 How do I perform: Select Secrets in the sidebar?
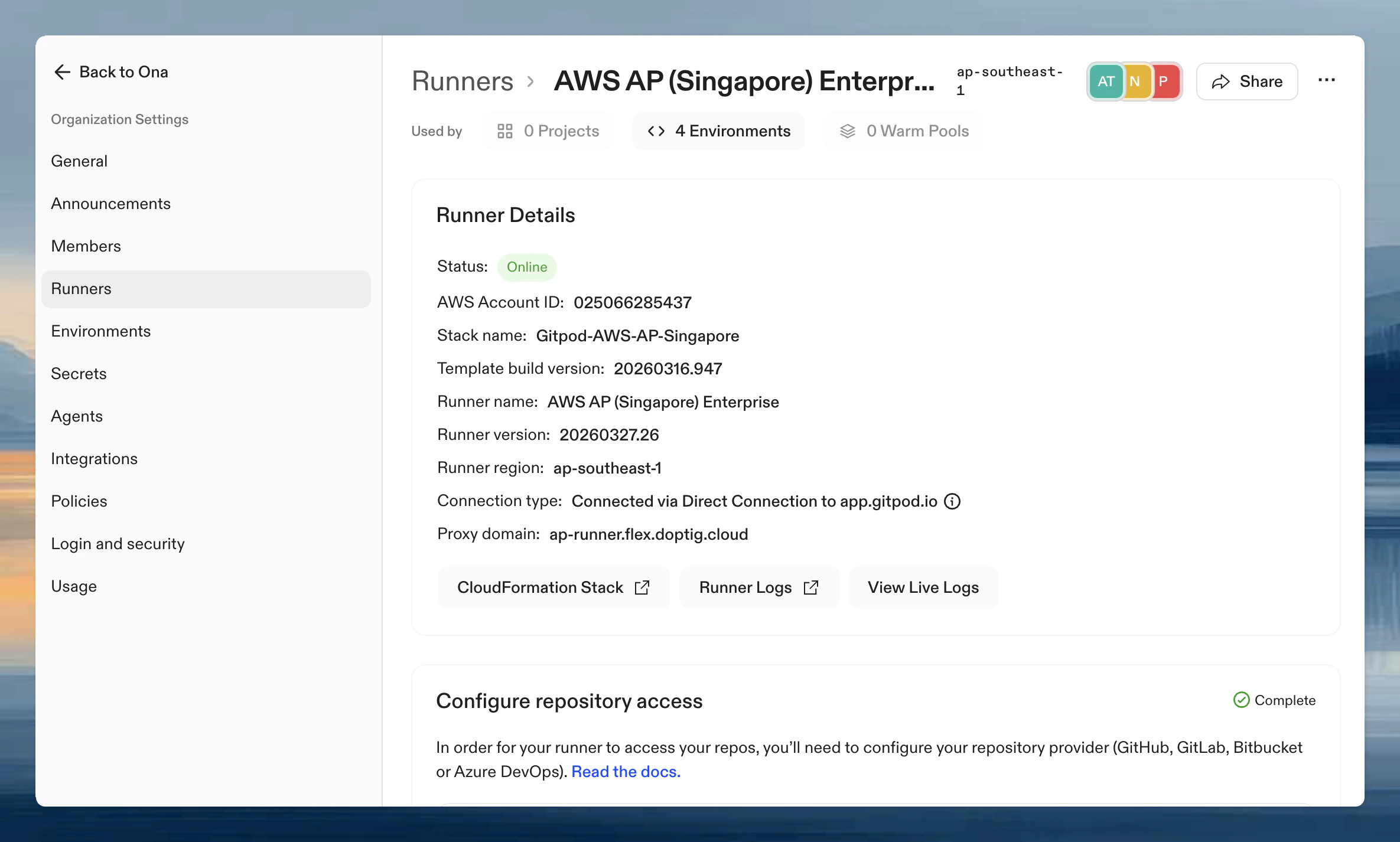pos(79,374)
